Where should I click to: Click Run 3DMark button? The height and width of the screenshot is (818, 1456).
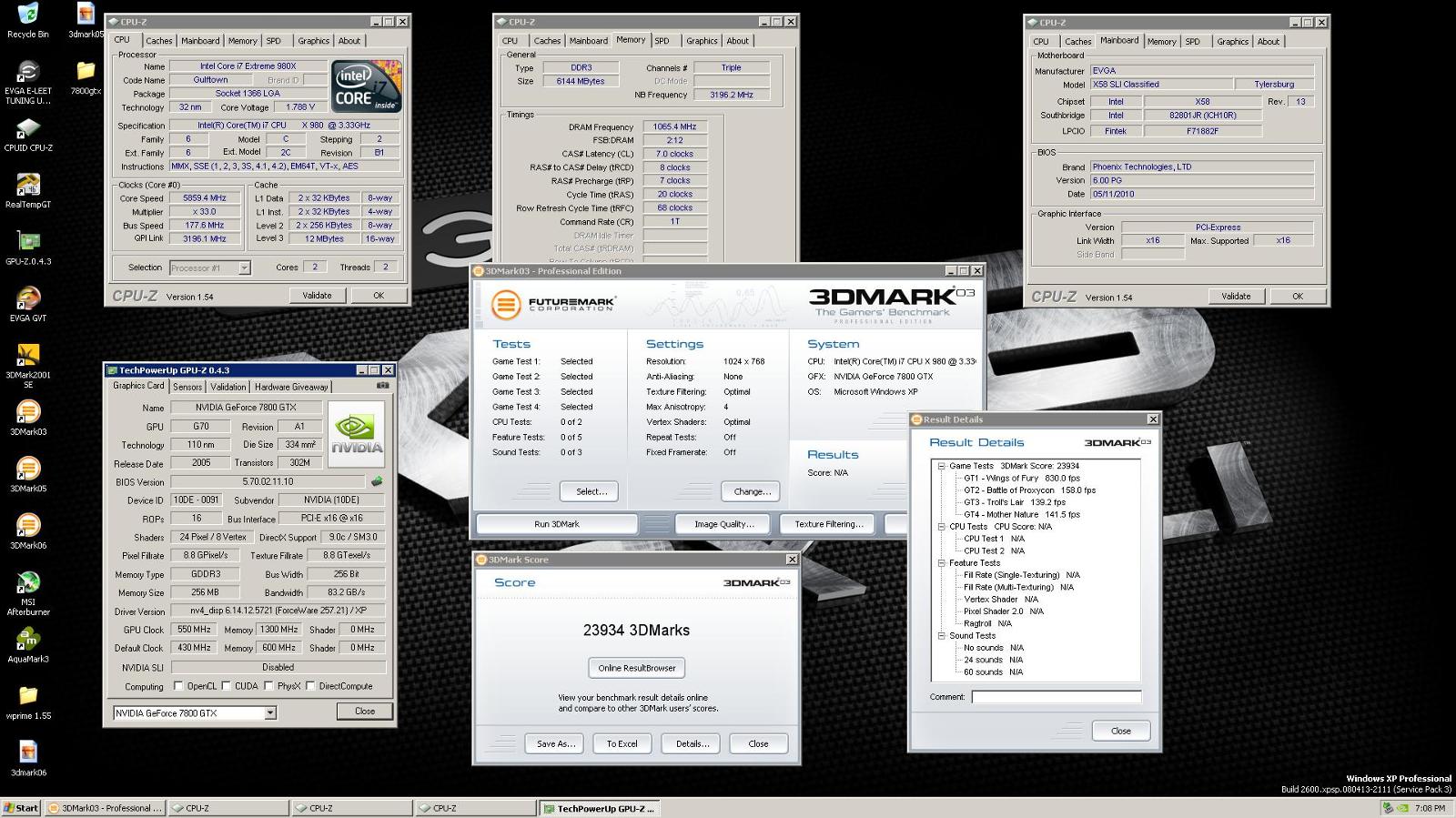557,524
